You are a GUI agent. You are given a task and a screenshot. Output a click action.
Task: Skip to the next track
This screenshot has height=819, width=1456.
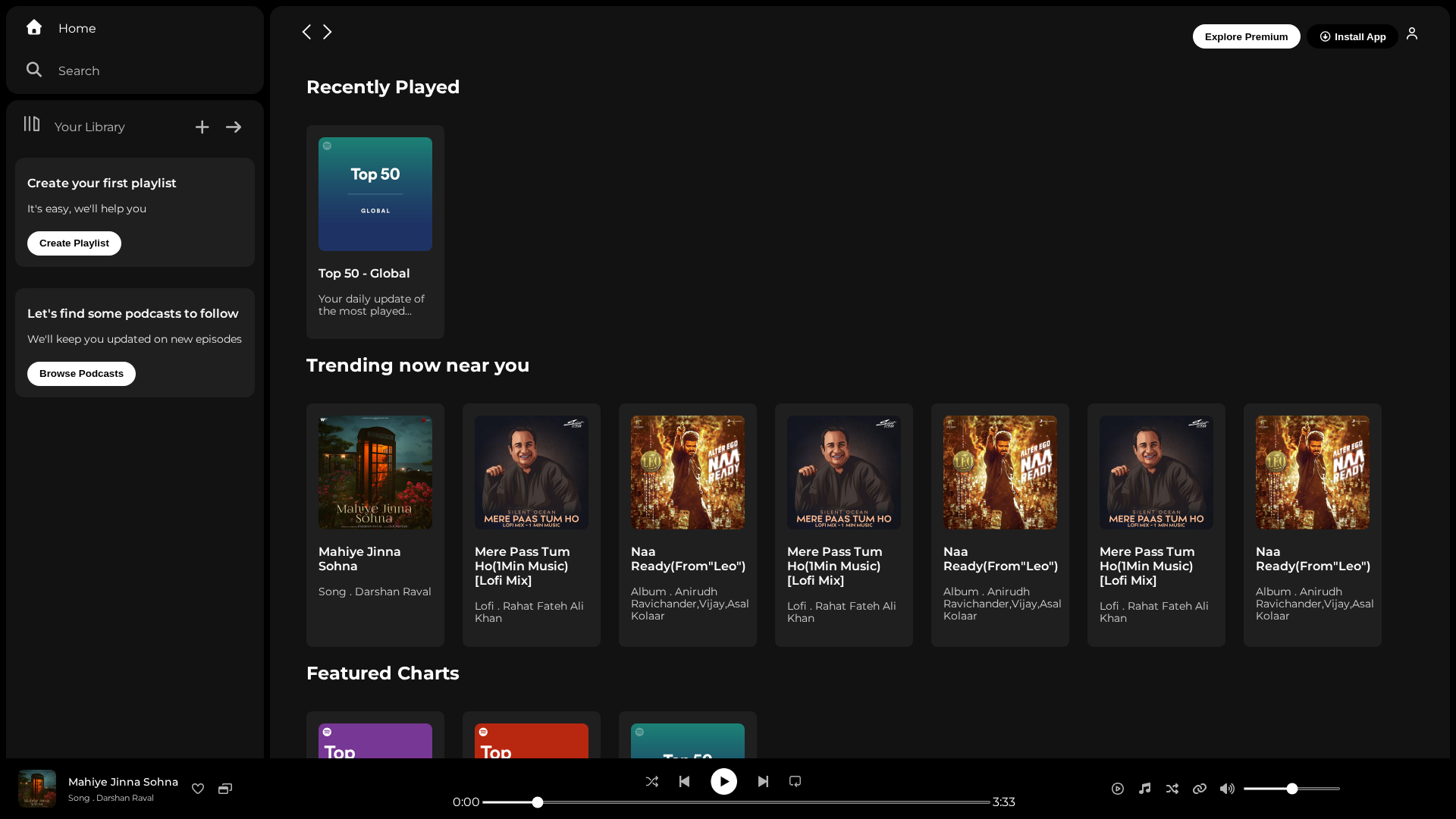point(763,781)
